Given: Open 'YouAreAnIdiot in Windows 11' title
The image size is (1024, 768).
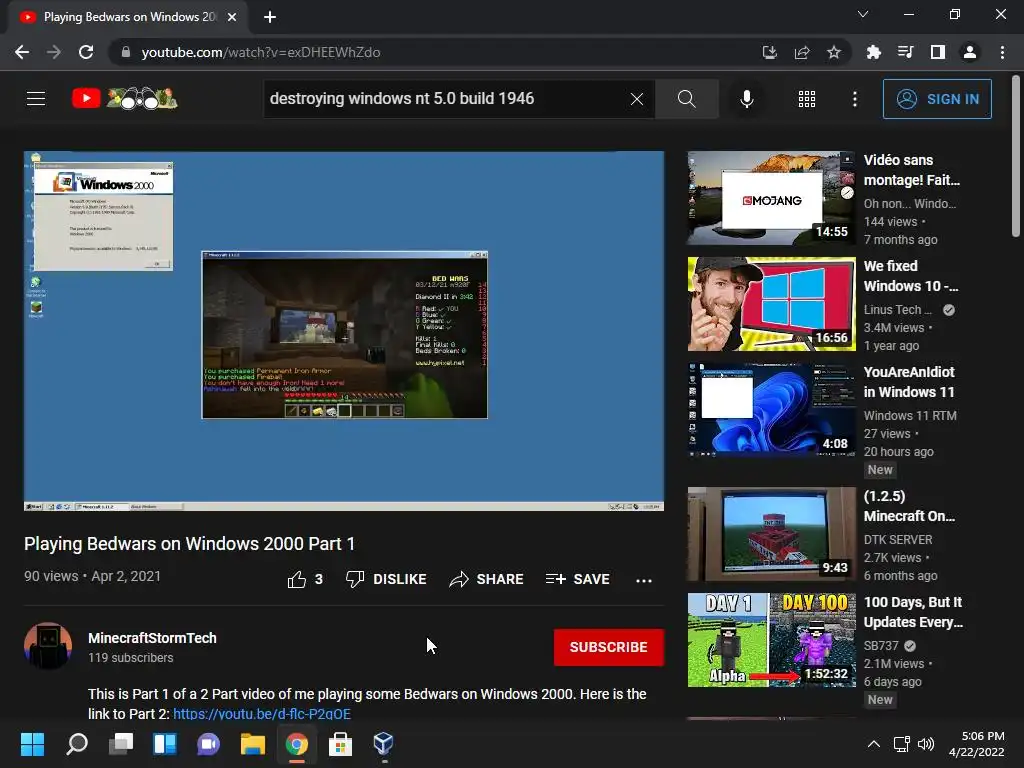Looking at the screenshot, I should click(x=909, y=382).
